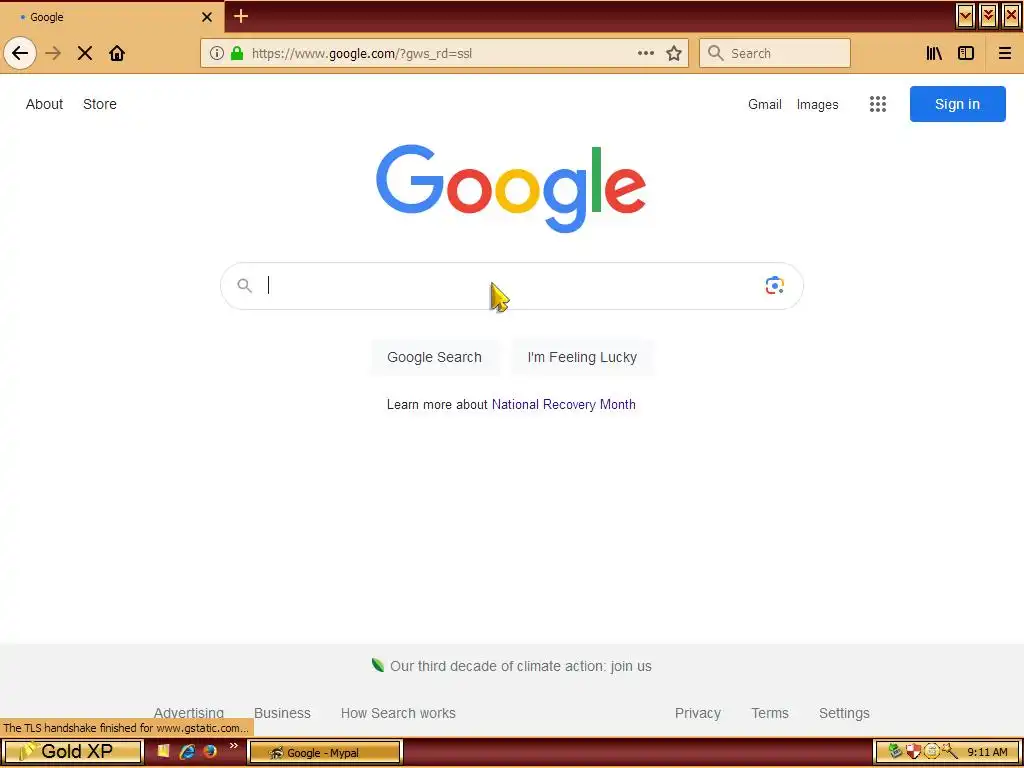Click the Advertising footer link
This screenshot has height=768, width=1024.
tap(189, 712)
